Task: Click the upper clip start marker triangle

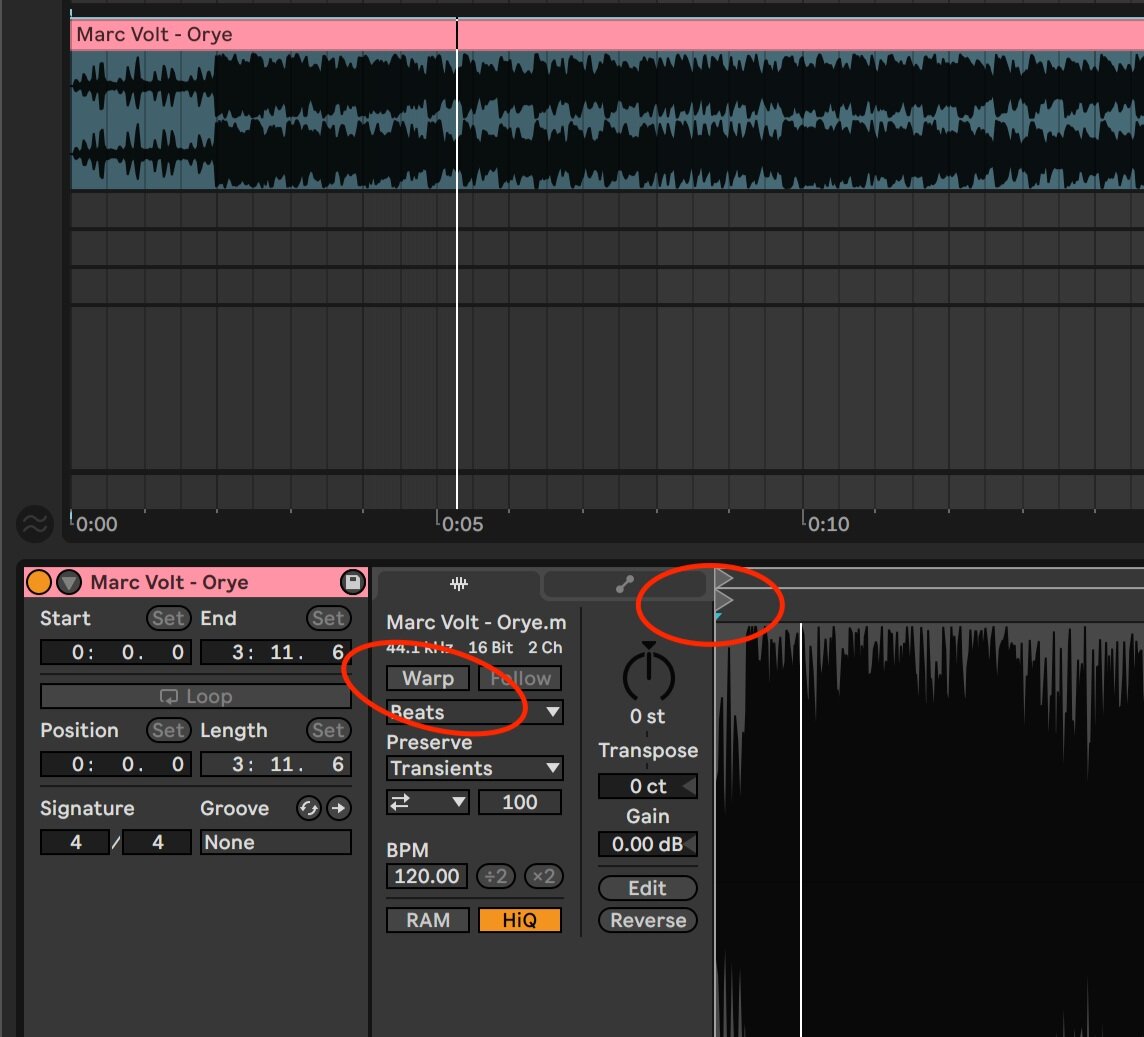Action: (x=723, y=579)
